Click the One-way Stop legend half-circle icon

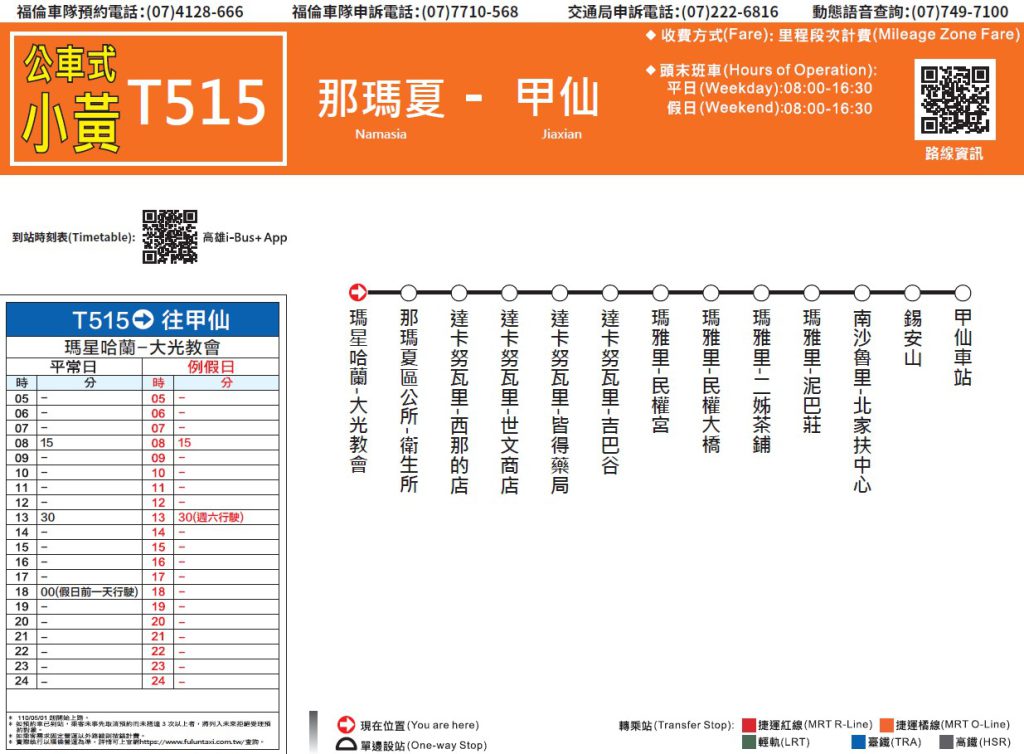(x=345, y=744)
